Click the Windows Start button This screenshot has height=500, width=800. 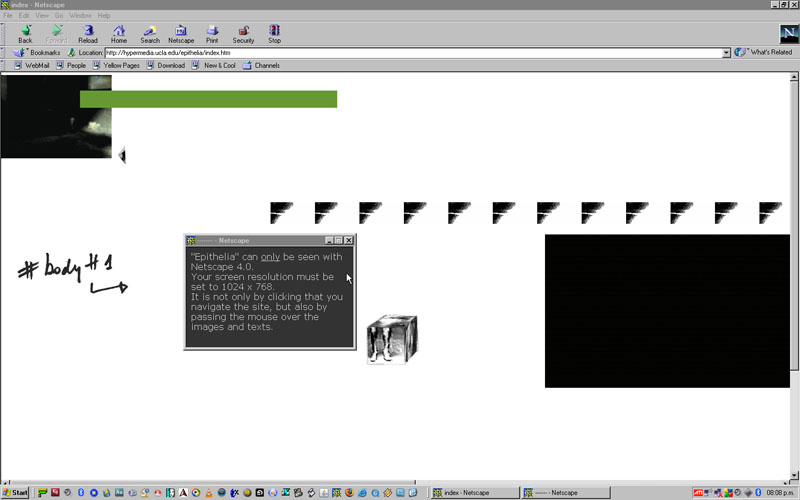[x=16, y=493]
